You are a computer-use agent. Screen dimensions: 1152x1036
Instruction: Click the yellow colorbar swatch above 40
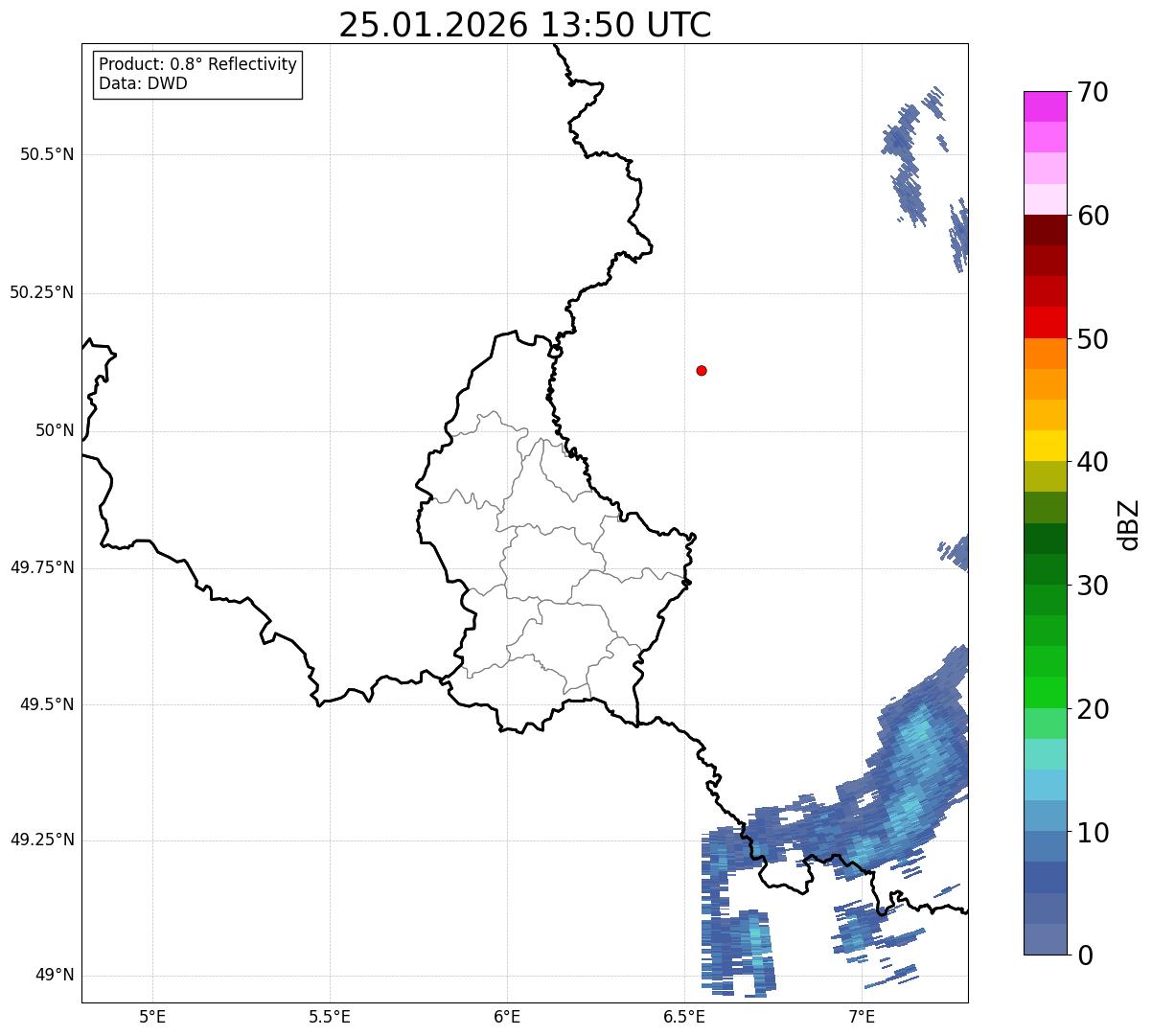(1046, 447)
